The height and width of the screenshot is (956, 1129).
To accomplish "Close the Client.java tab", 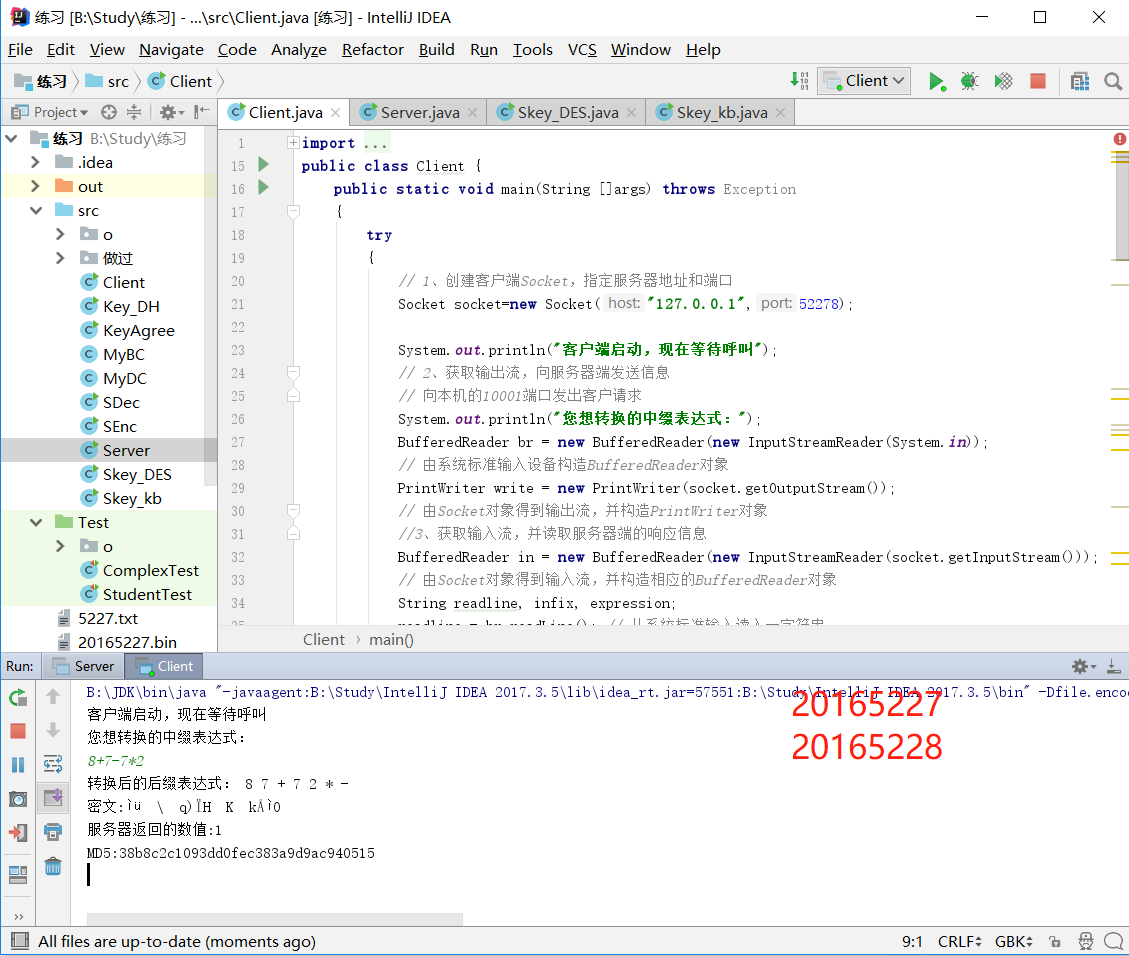I will pyautogui.click(x=336, y=113).
